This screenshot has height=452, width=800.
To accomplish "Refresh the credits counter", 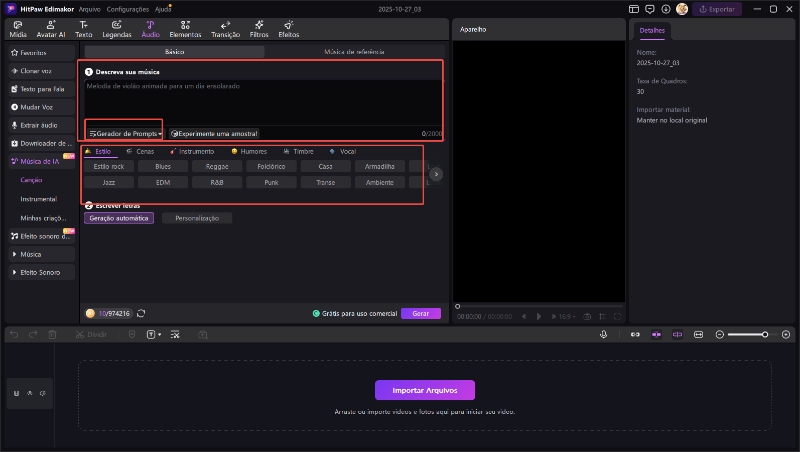I will coord(141,313).
